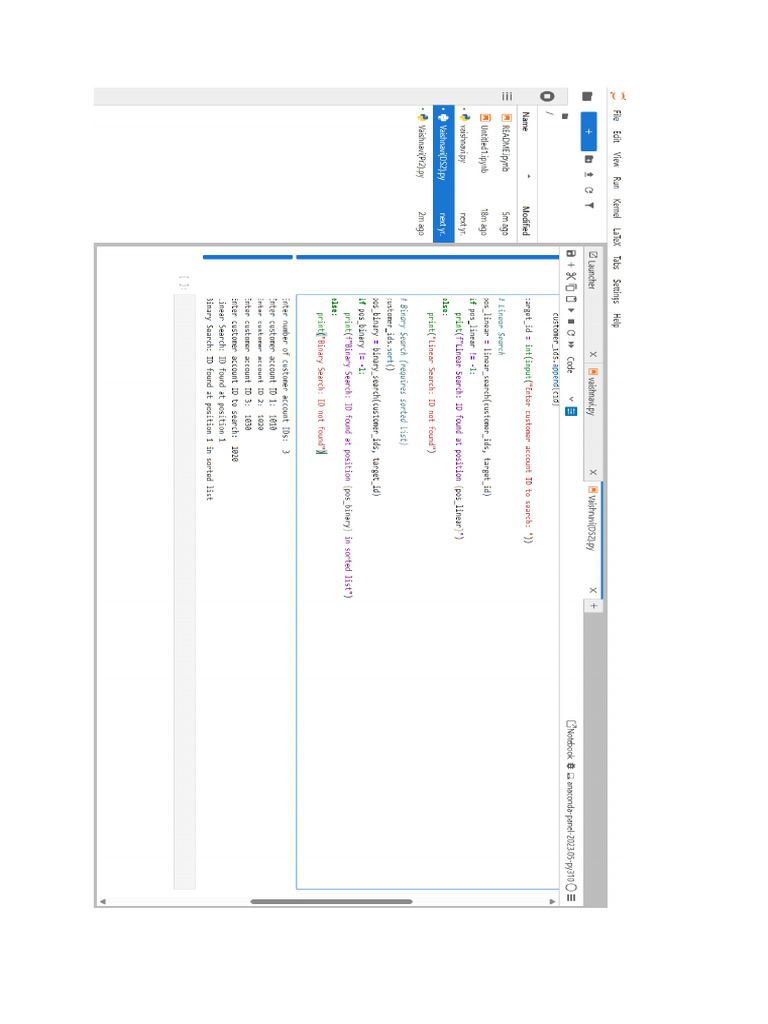Select Untitled1.ipynb in file list
This screenshot has height=1024, width=768.
click(x=485, y=174)
